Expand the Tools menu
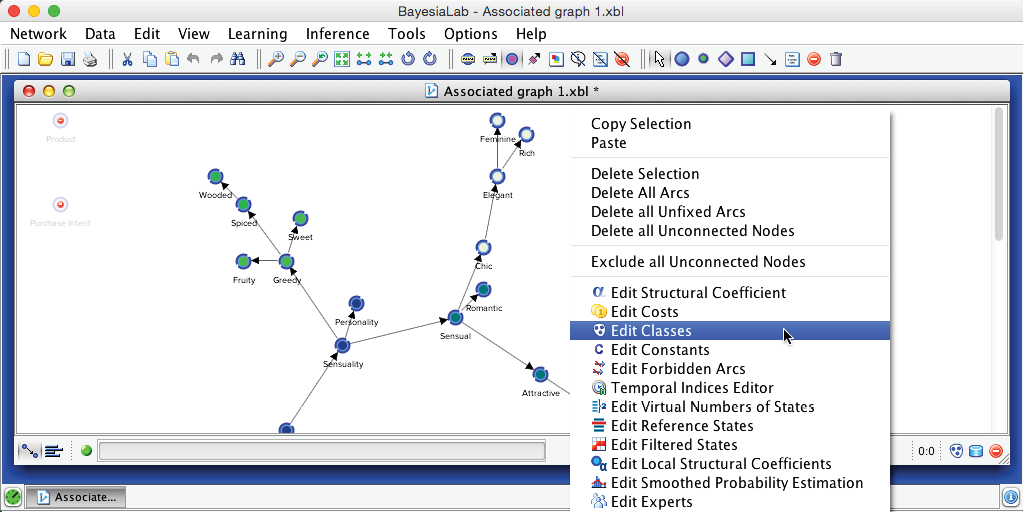Screen dimensions: 1023x512 406,34
